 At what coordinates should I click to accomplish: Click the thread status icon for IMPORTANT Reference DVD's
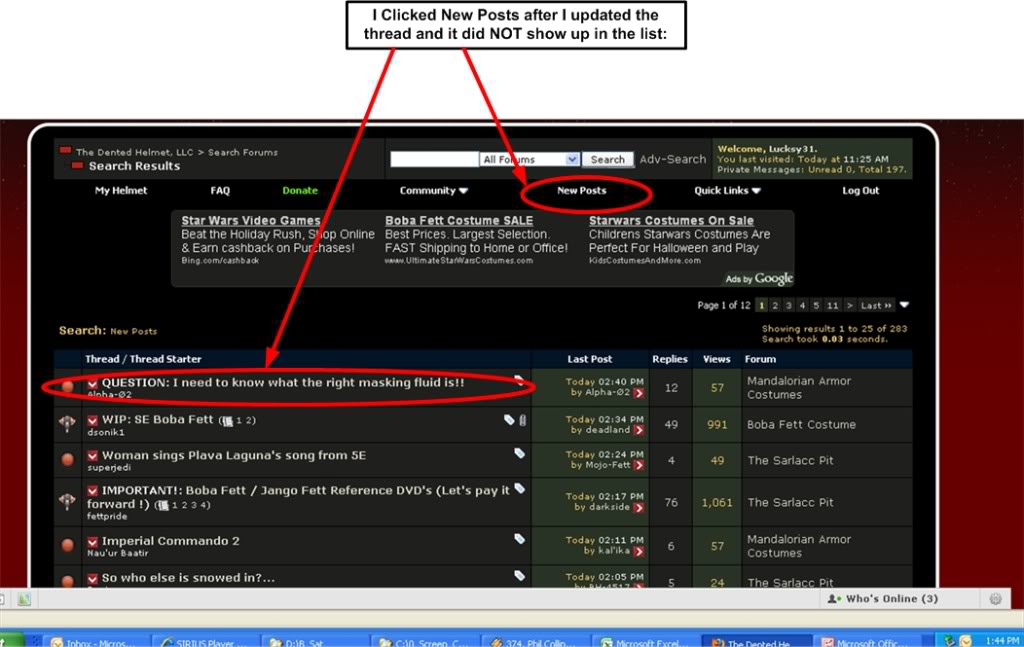67,501
